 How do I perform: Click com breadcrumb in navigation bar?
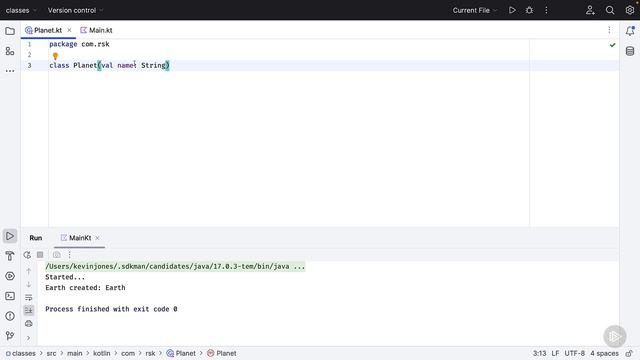(128, 353)
